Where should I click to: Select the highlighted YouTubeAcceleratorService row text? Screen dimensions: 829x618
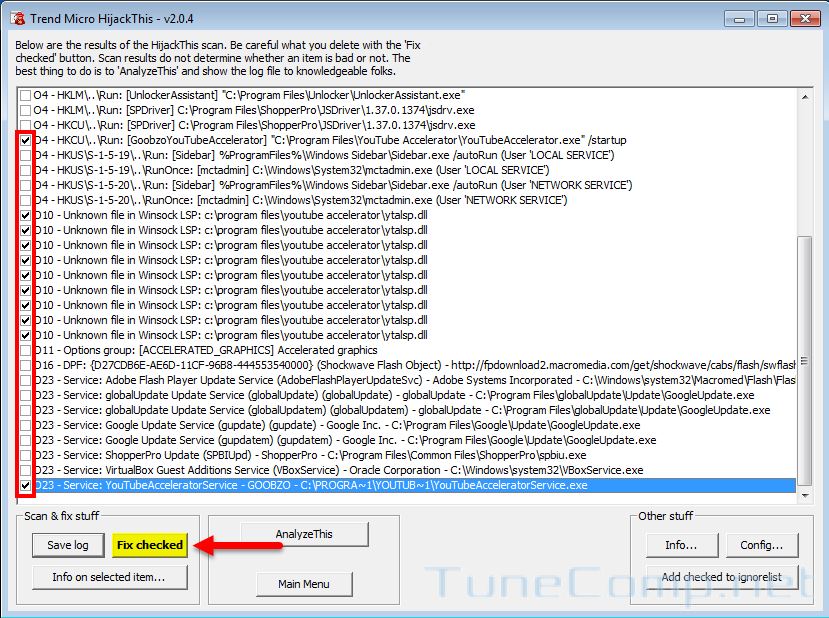311,485
